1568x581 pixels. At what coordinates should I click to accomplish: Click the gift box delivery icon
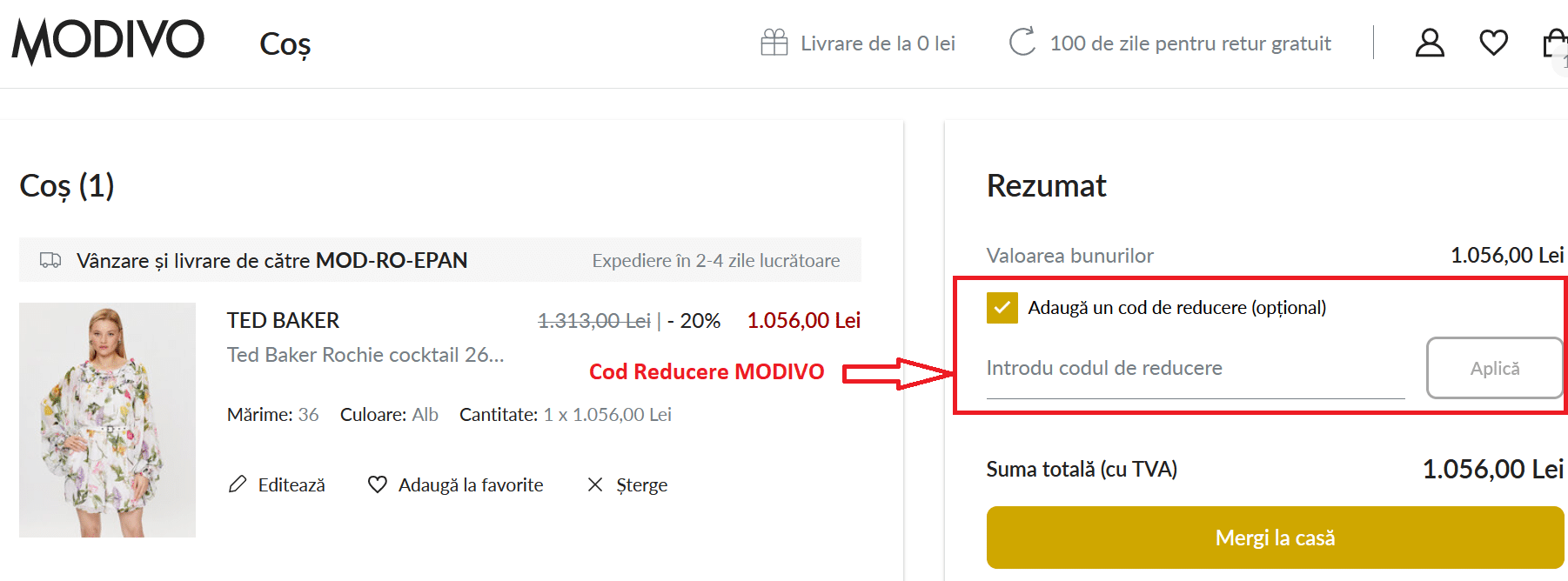pyautogui.click(x=774, y=43)
